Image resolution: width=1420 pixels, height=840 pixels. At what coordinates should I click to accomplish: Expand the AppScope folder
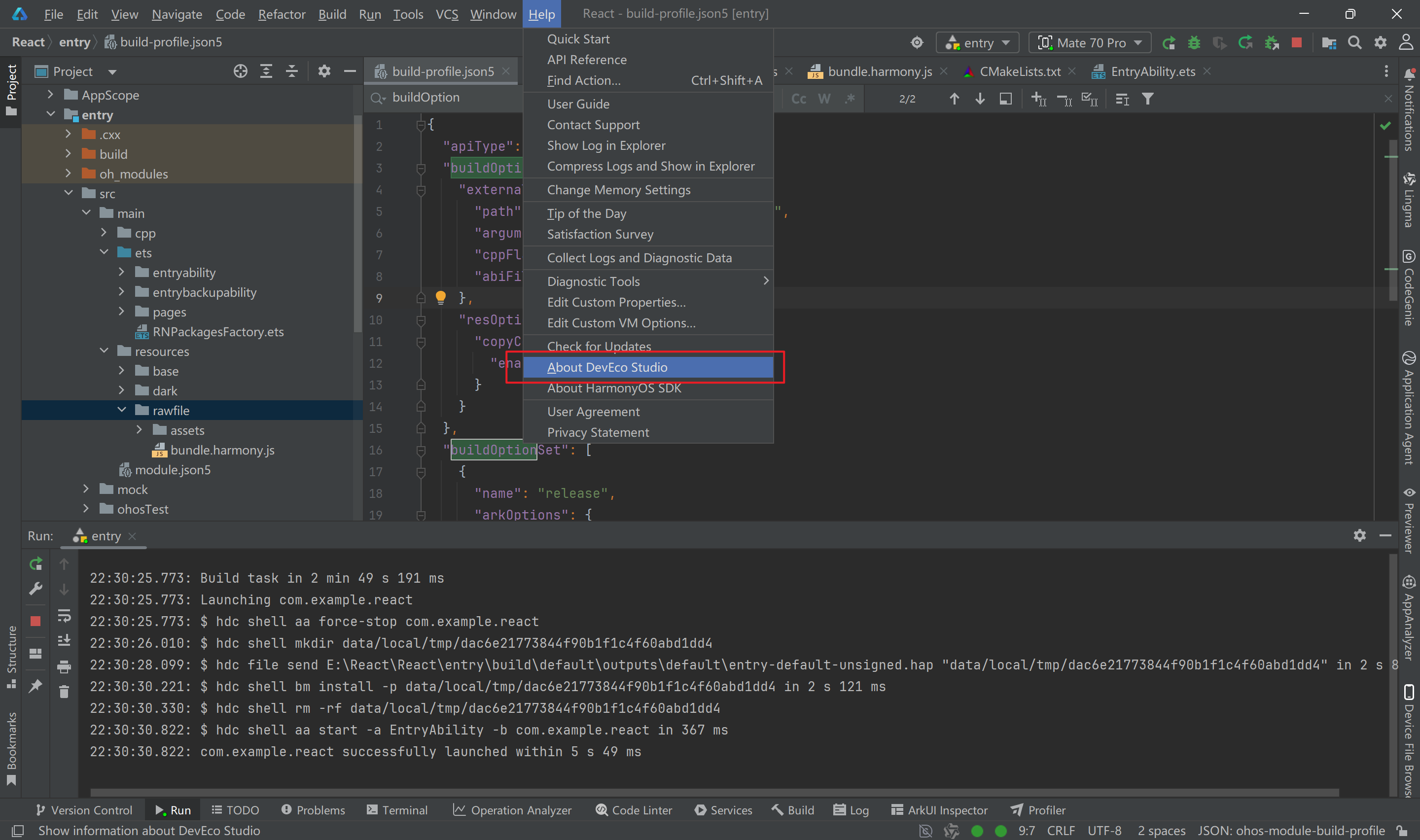[50, 95]
